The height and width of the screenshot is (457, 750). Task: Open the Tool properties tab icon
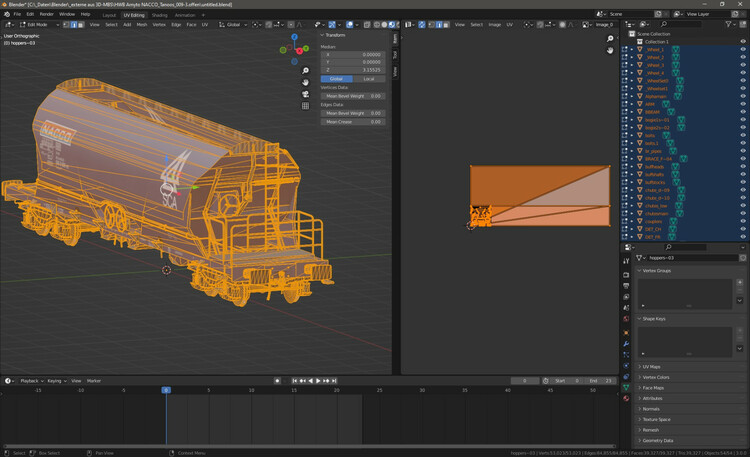coord(626,261)
